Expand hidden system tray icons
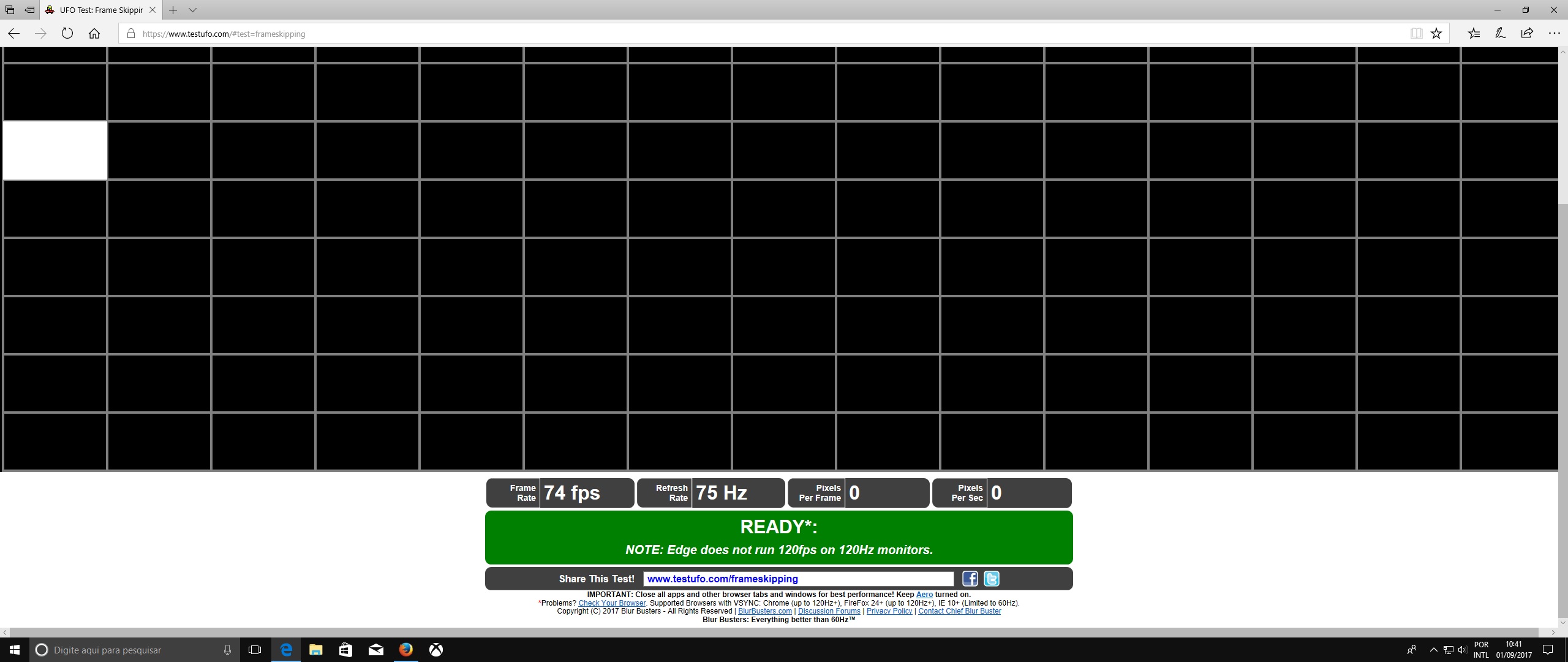Image resolution: width=1568 pixels, height=662 pixels. coord(1433,650)
